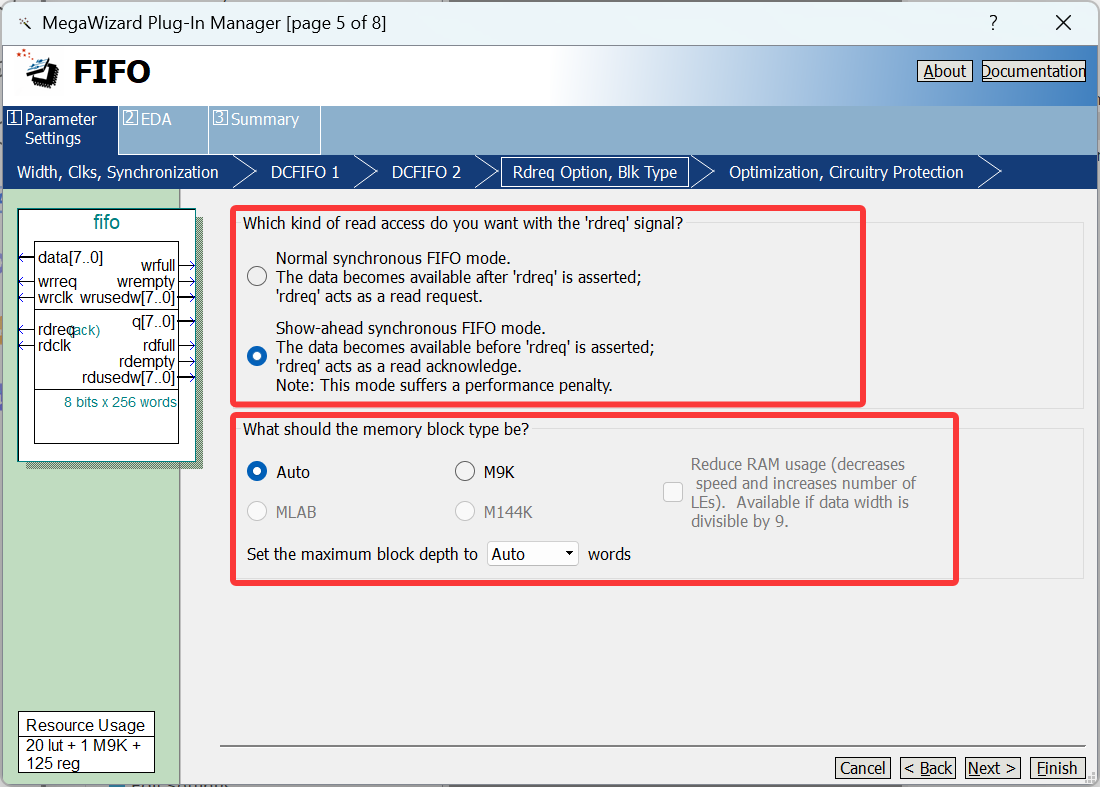Select Normal synchronous FIFO mode
The image size is (1100, 787).
point(257,276)
